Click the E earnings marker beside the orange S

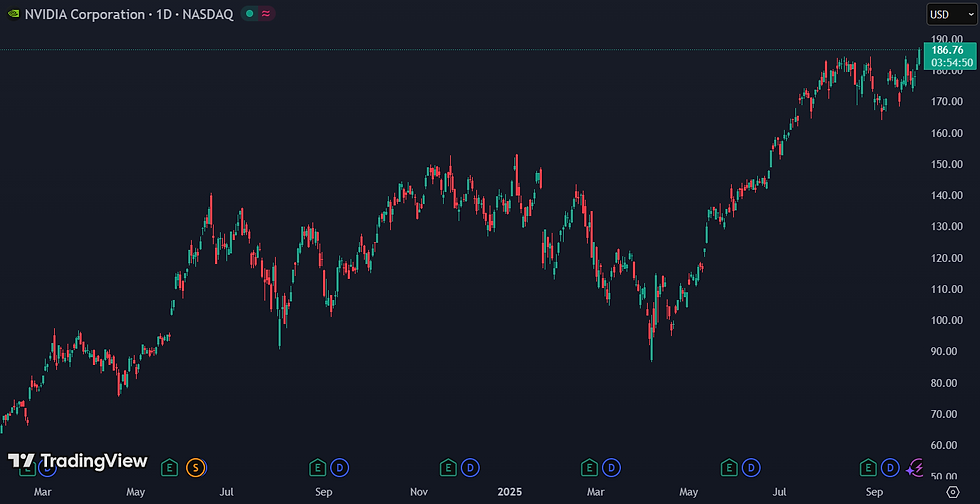pyautogui.click(x=169, y=466)
